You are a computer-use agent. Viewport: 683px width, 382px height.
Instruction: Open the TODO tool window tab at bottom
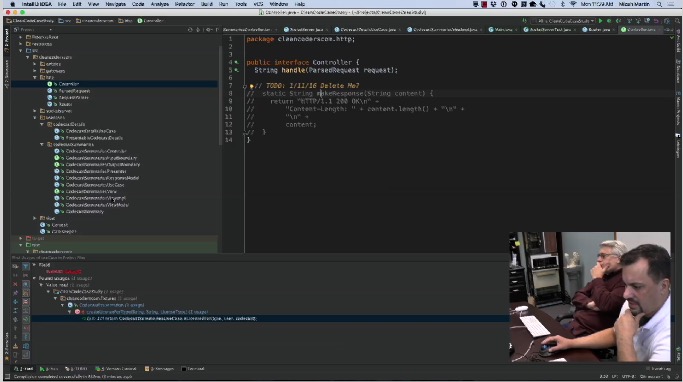click(x=76, y=369)
